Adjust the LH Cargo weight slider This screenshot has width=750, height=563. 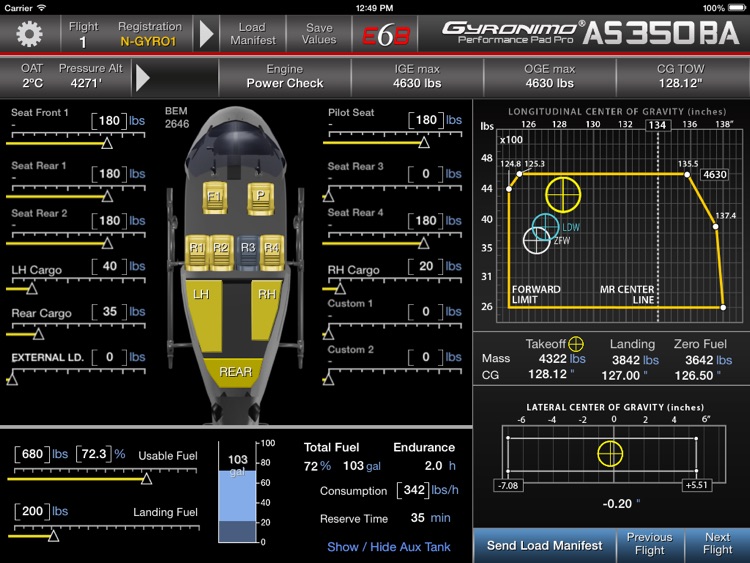pos(32,288)
